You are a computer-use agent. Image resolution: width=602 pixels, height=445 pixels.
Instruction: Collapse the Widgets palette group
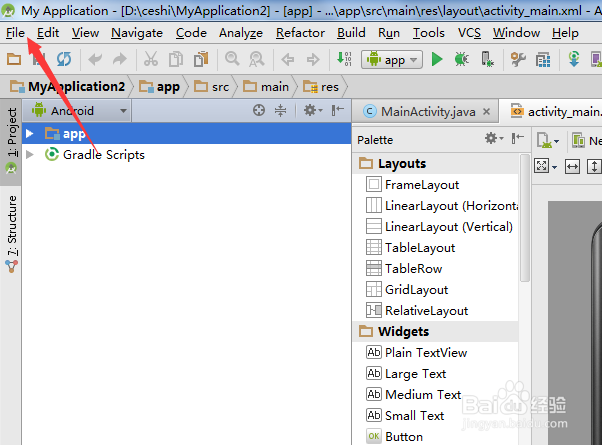tap(435, 331)
